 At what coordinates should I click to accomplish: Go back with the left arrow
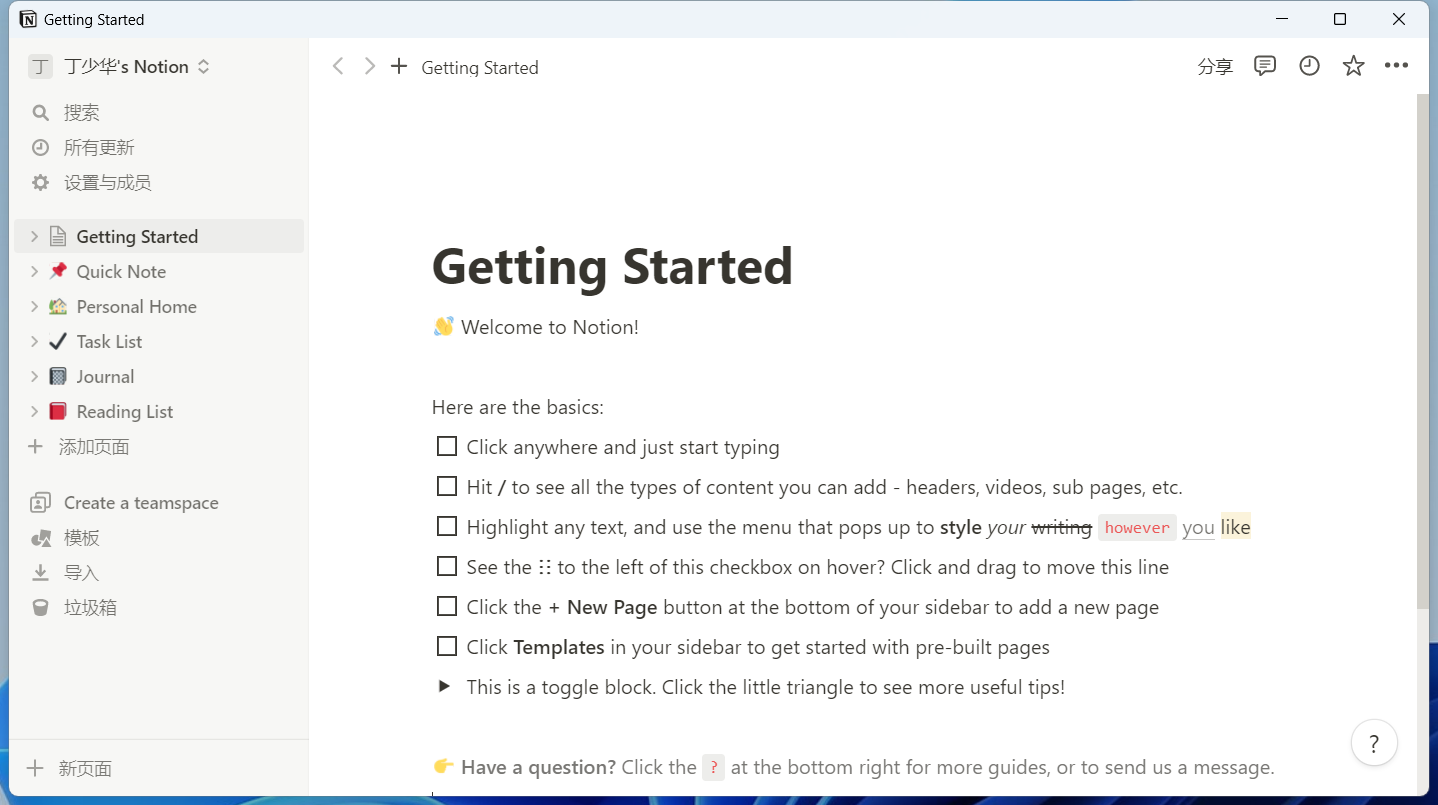coord(338,66)
